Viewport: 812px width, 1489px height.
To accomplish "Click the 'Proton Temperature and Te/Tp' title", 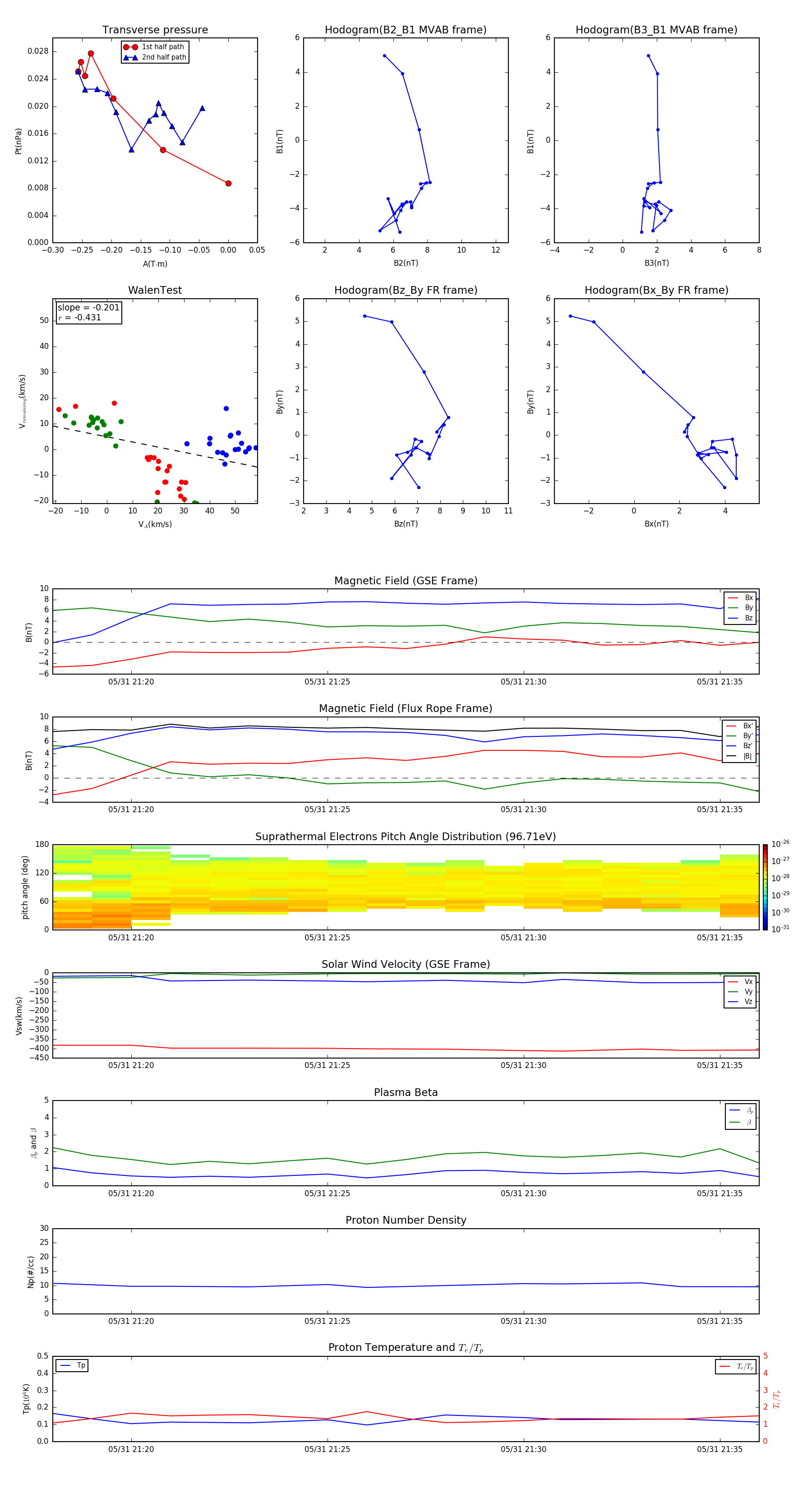I will click(406, 1348).
